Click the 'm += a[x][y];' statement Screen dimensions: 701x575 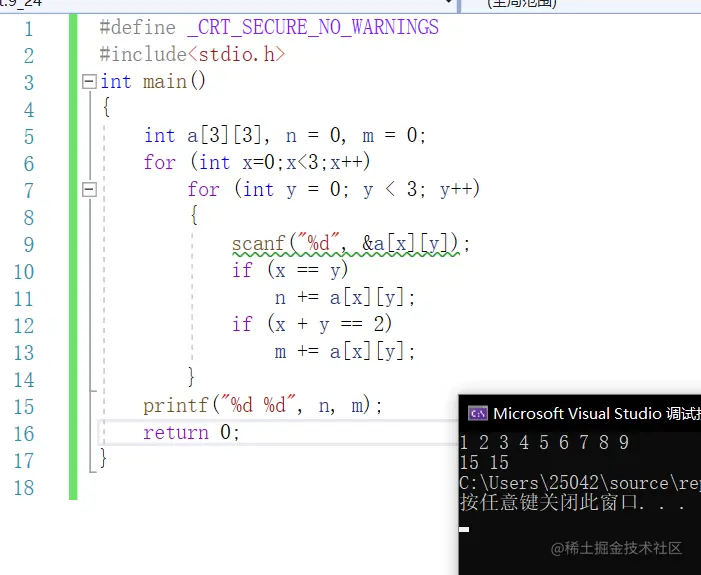[x=345, y=352]
